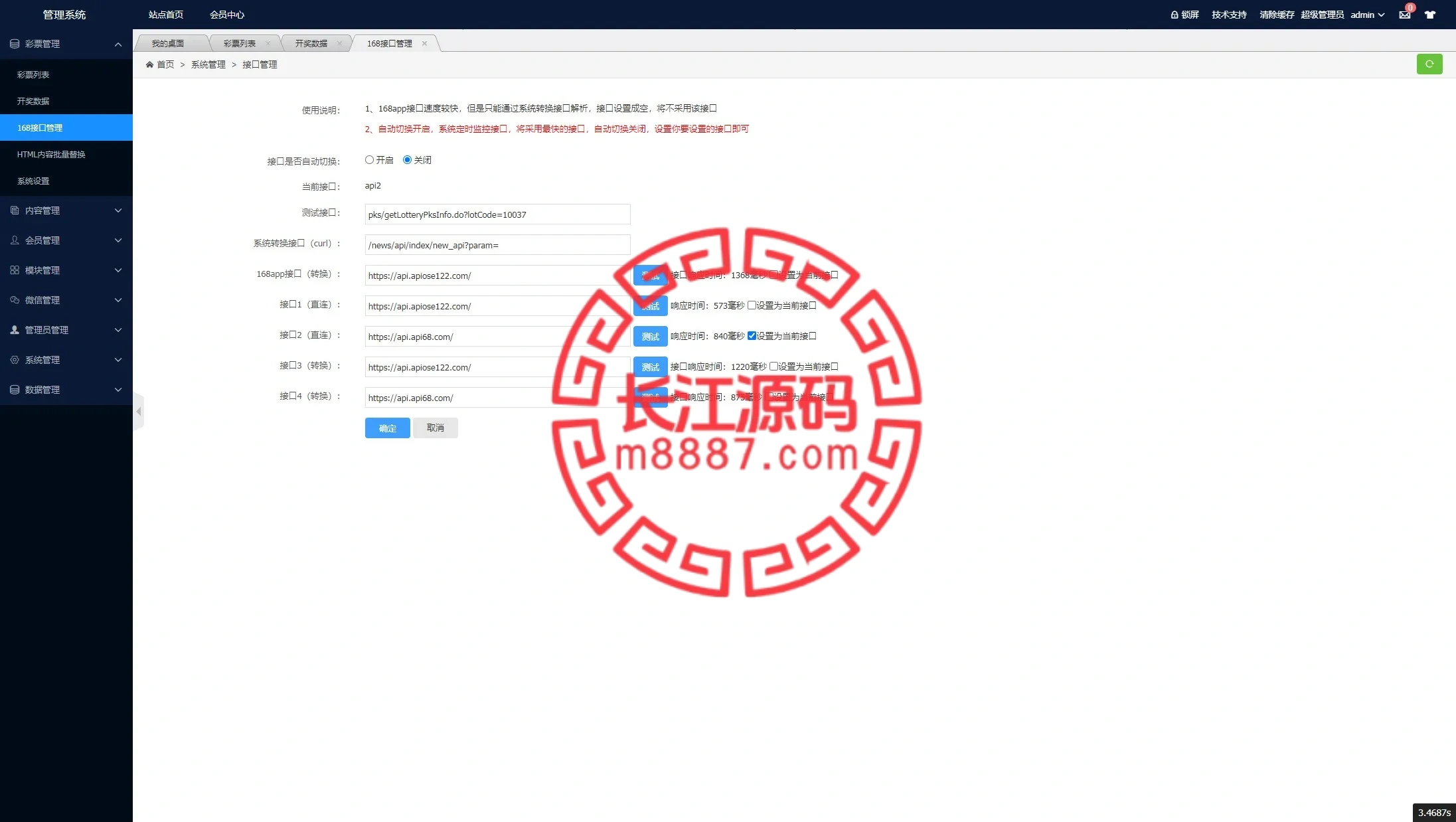Viewport: 1456px width, 822px height.
Task: Close the 168接口管理 tab
Action: pyautogui.click(x=425, y=43)
